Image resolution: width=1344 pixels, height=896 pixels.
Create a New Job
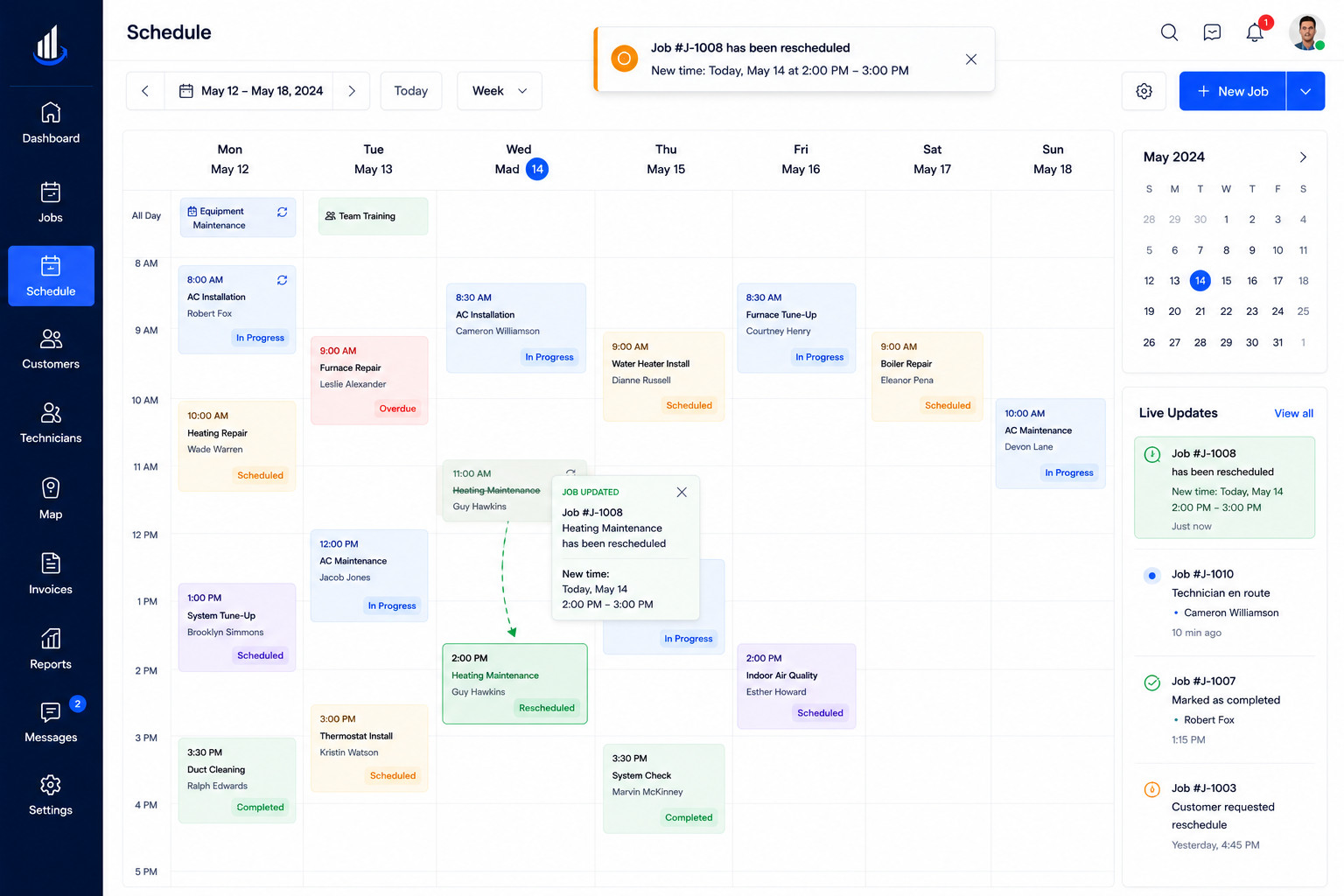pyautogui.click(x=1232, y=91)
